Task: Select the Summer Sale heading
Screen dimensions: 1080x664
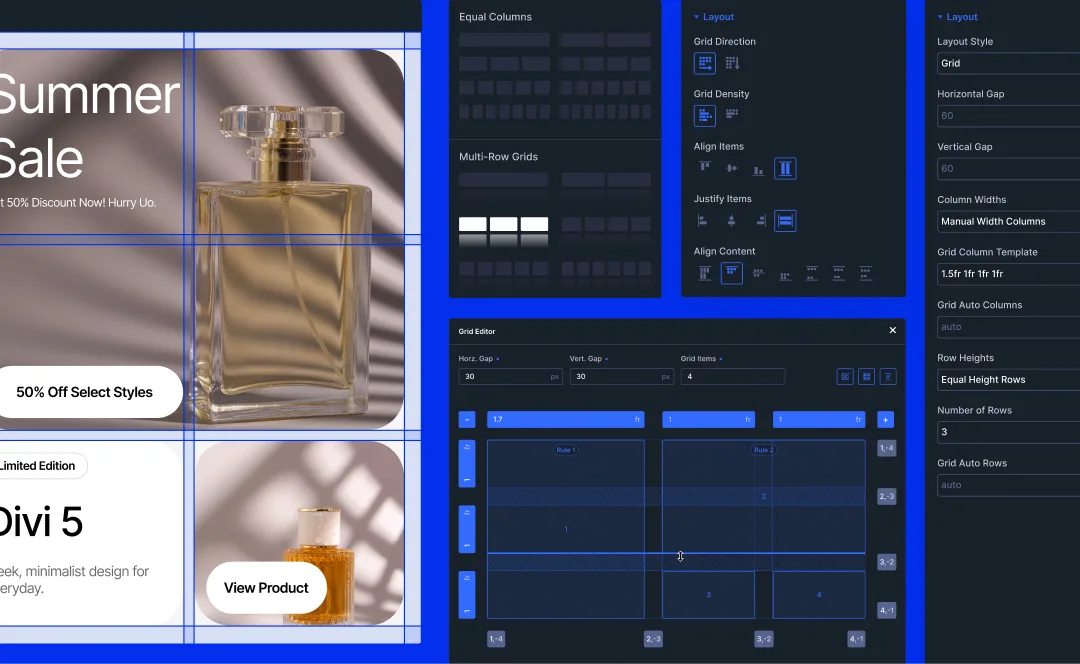Action: coord(89,127)
